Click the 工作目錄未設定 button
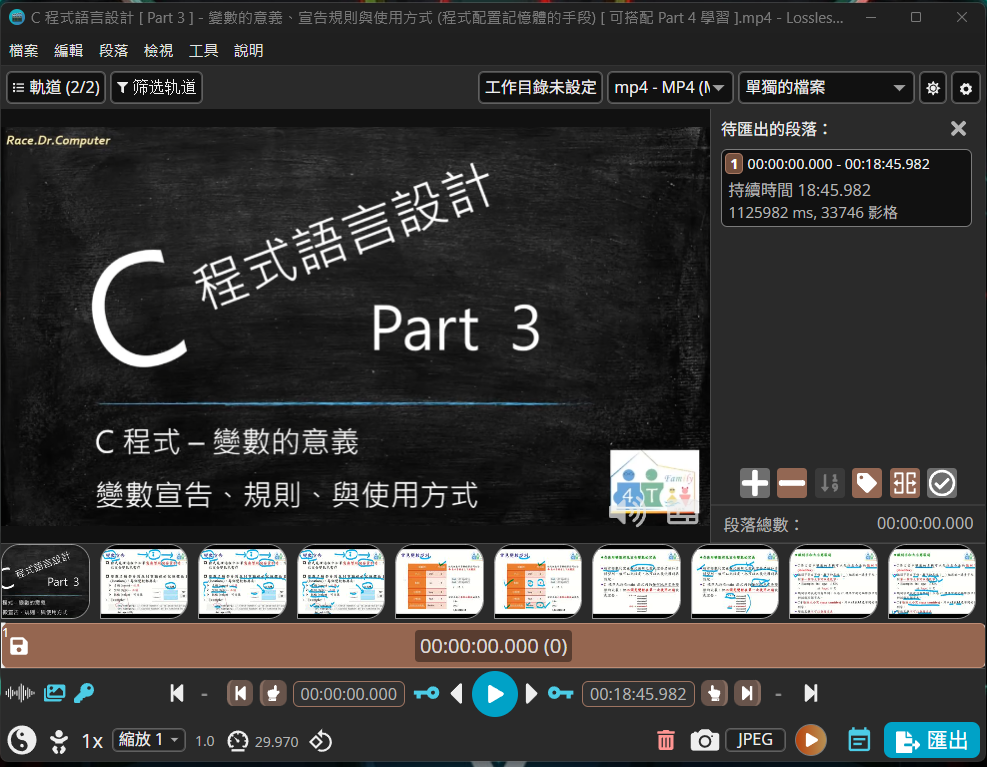The height and width of the screenshot is (767, 987). pyautogui.click(x=540, y=88)
